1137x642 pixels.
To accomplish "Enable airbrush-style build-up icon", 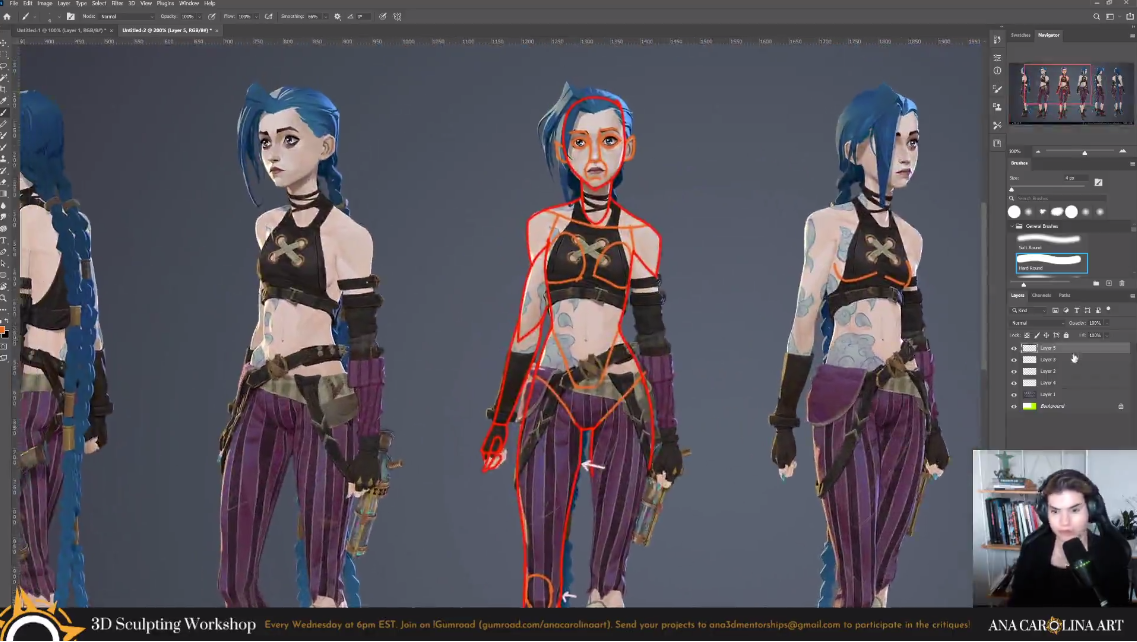I will pos(268,16).
